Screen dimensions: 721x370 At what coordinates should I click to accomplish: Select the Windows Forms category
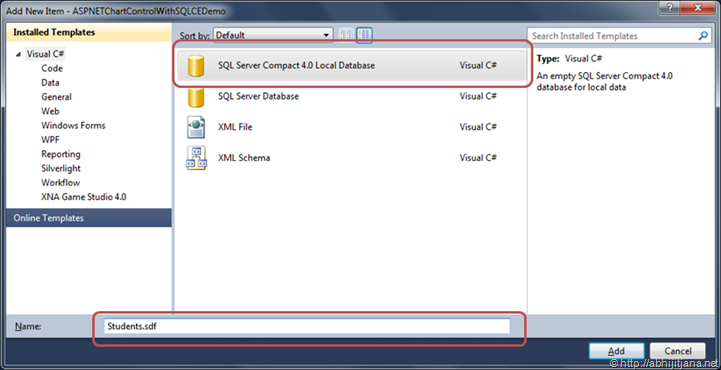coord(73,125)
